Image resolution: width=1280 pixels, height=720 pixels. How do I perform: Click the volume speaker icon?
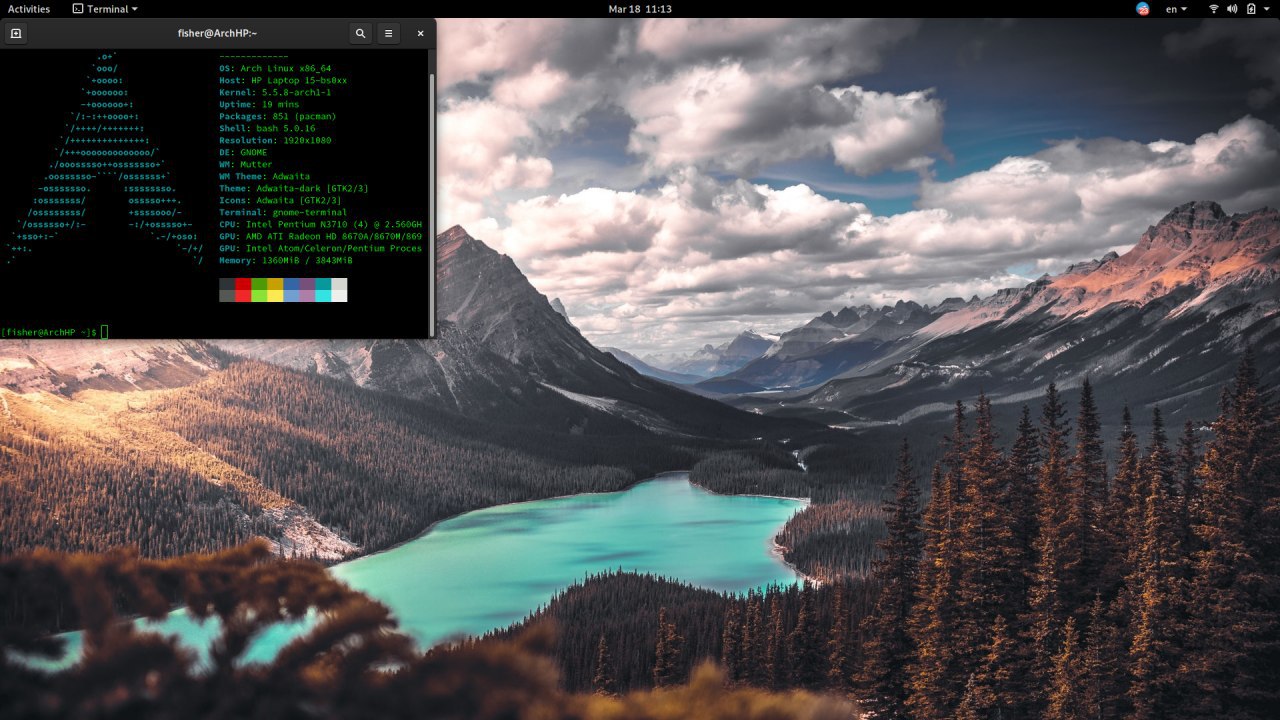coord(1232,9)
